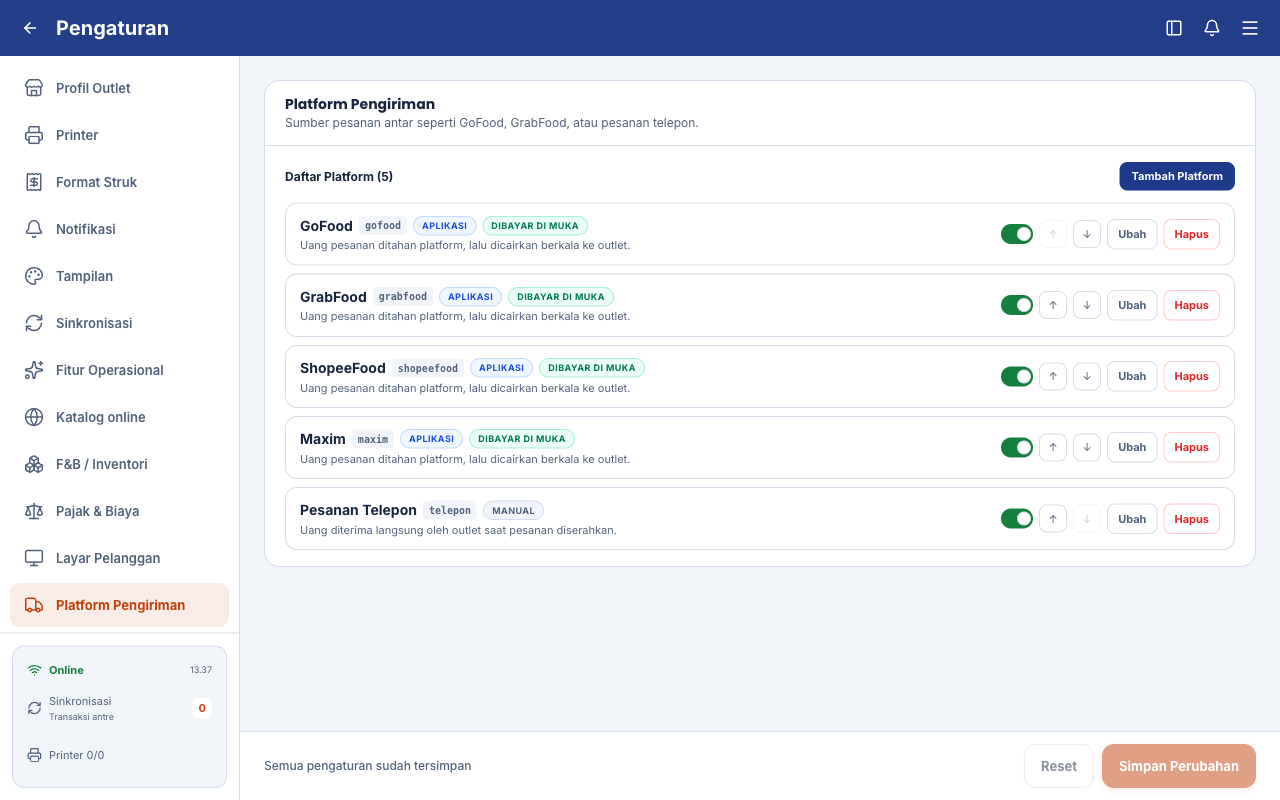Move GoFood up in the list

tap(1053, 234)
